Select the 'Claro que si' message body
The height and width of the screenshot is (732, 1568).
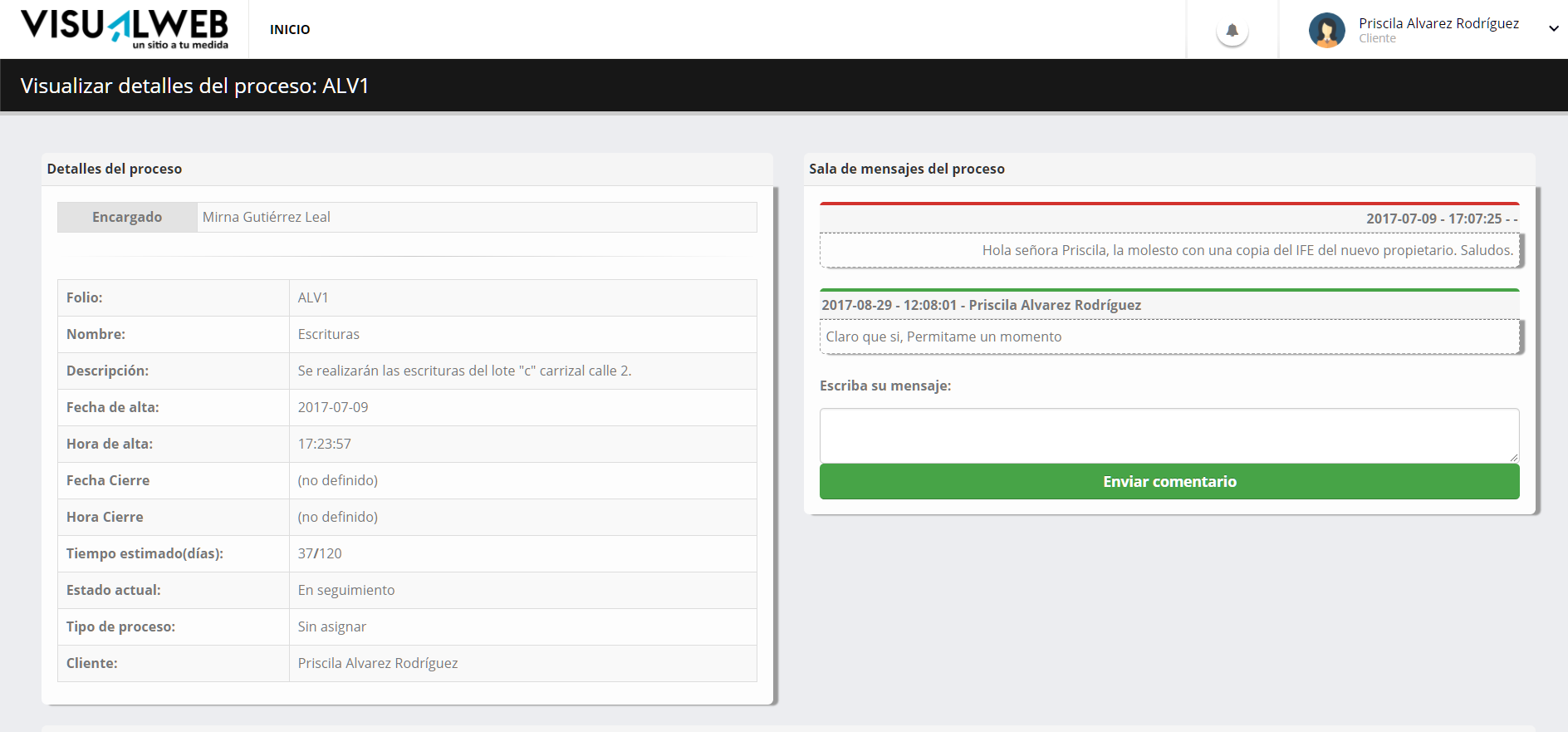point(943,337)
